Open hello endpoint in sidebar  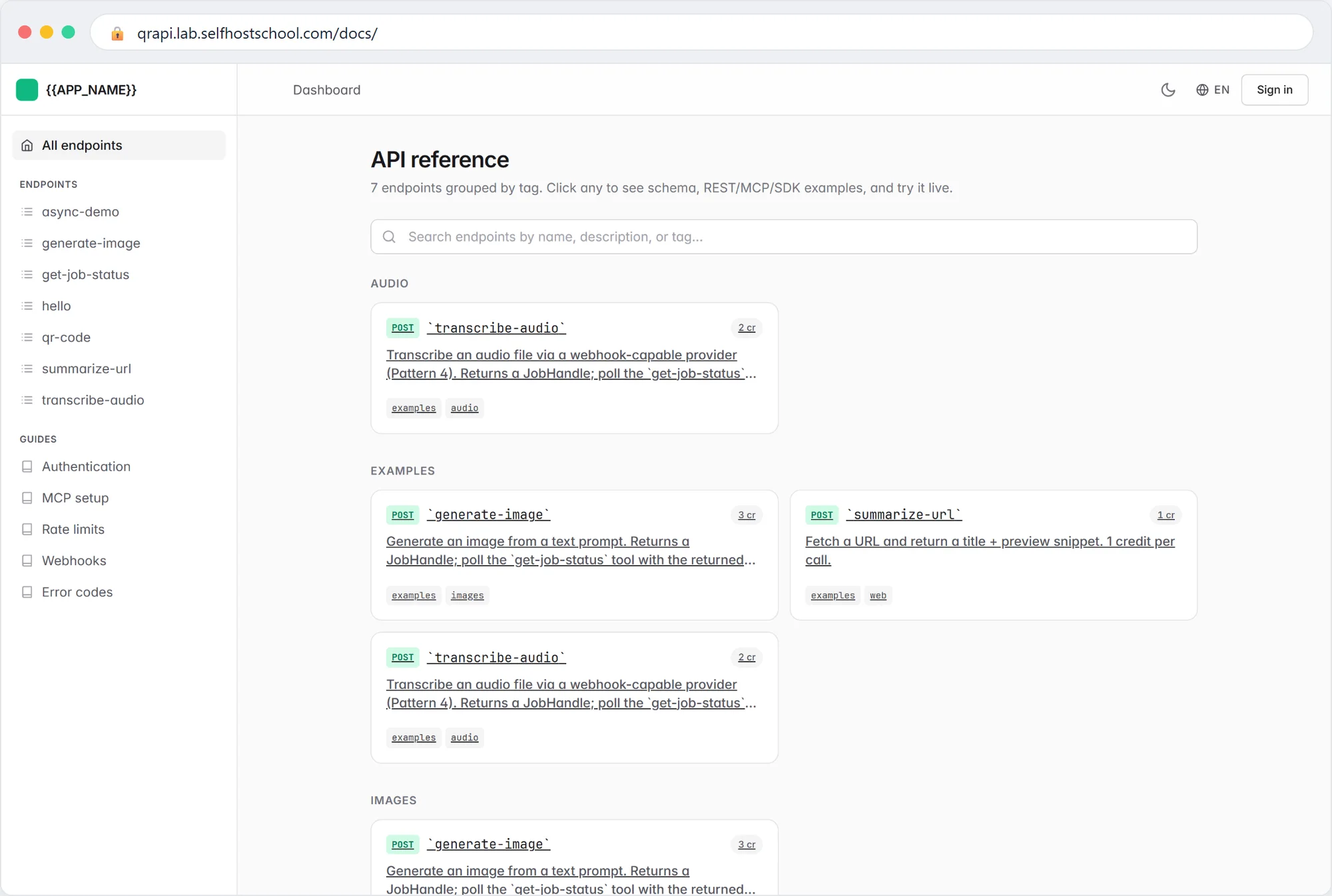coord(56,306)
